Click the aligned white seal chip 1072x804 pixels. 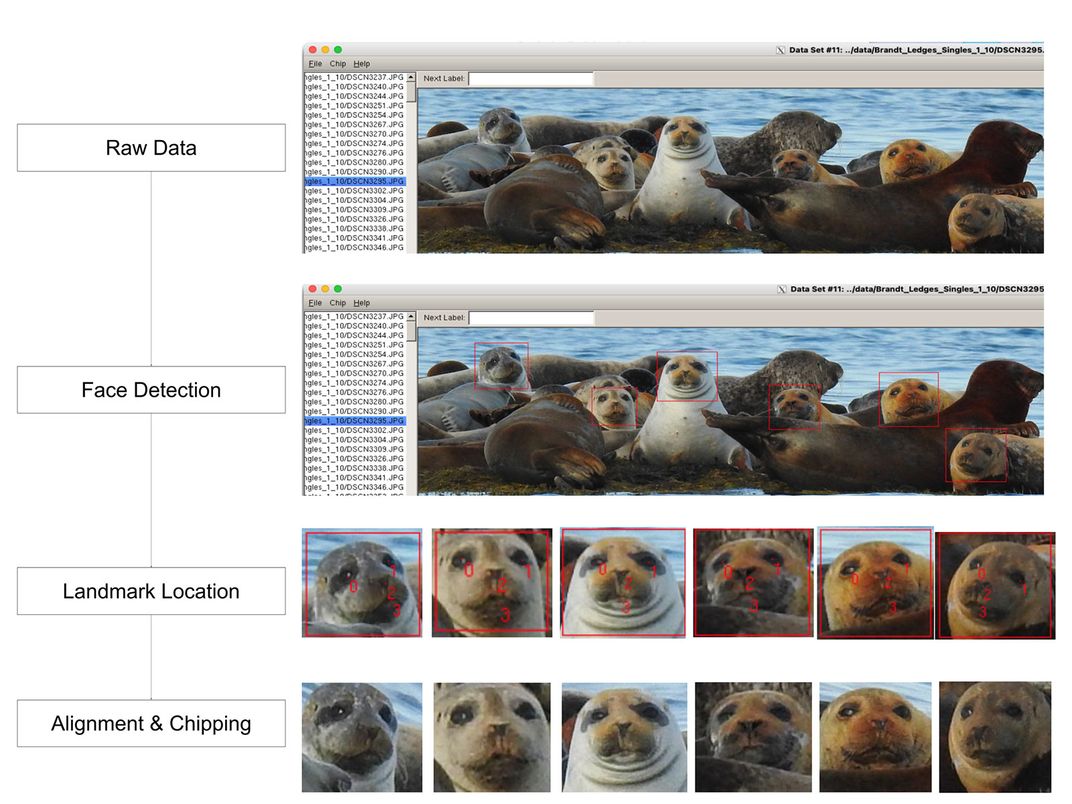pos(624,737)
